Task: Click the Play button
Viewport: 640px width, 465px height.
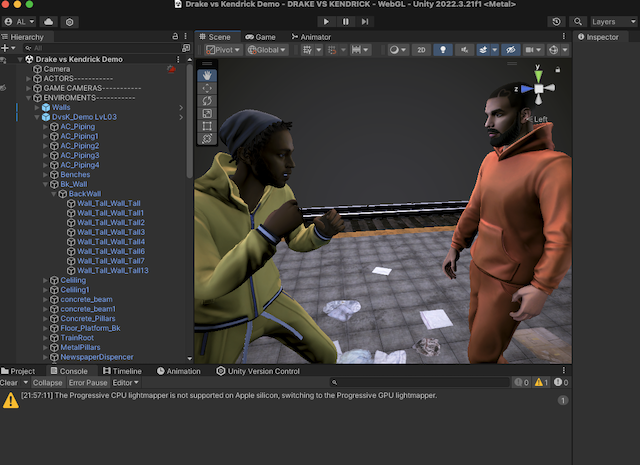Action: coord(326,21)
